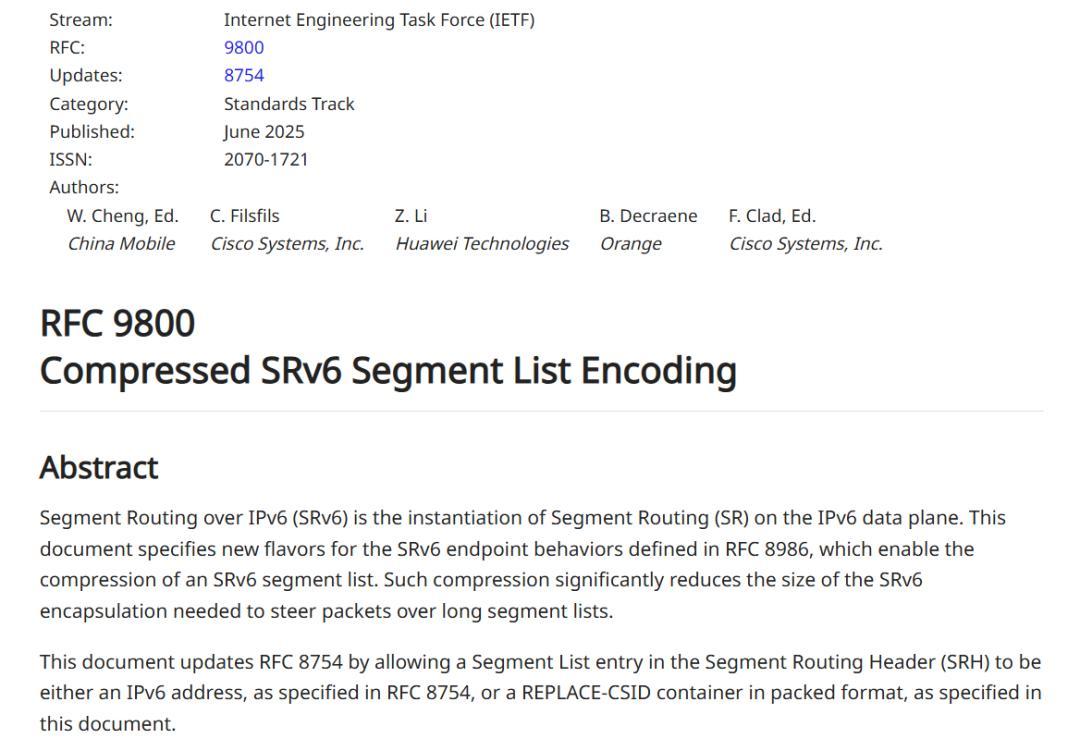This screenshot has width=1080, height=751.
Task: Select author name B. Decraene
Action: 648,215
